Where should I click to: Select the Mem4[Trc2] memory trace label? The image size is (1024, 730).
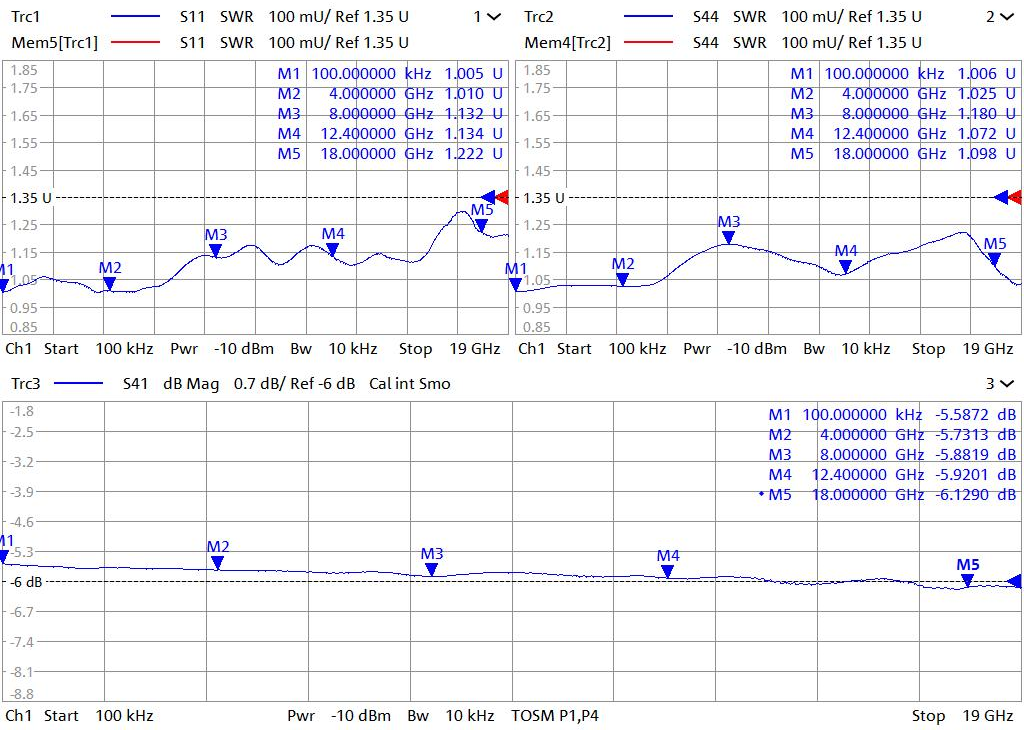(567, 42)
